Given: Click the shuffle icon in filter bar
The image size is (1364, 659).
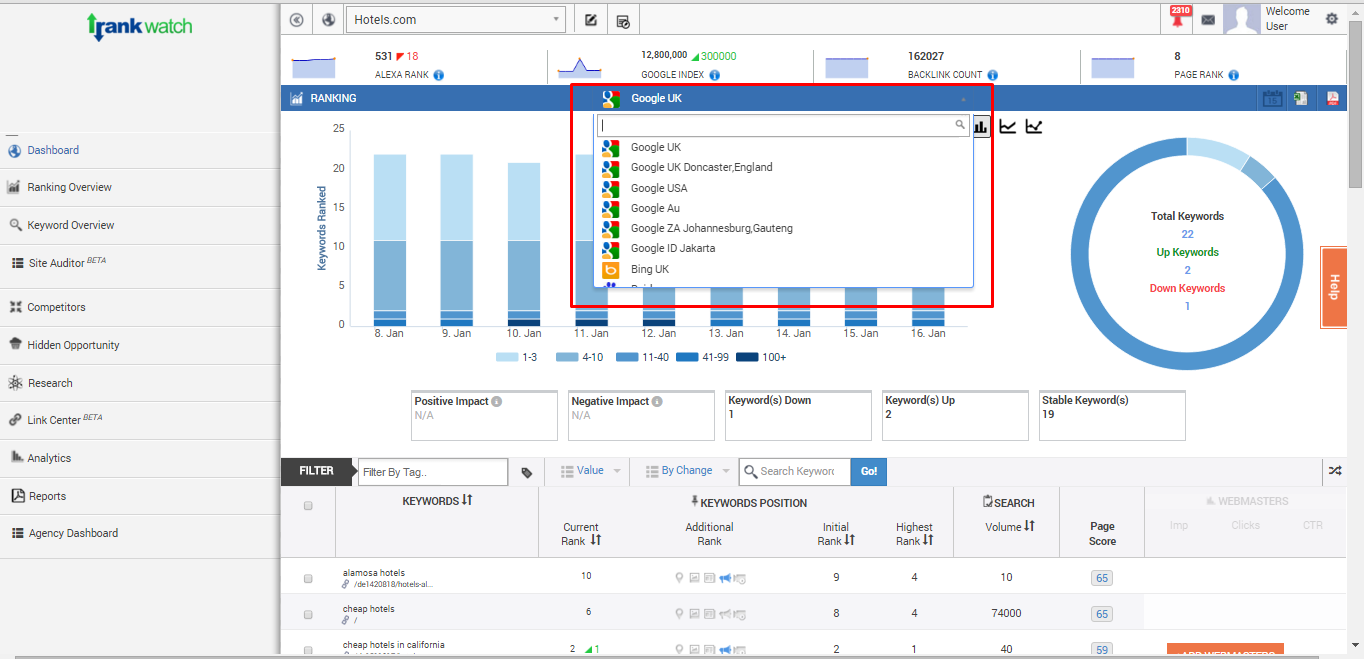Looking at the screenshot, I should tap(1335, 471).
